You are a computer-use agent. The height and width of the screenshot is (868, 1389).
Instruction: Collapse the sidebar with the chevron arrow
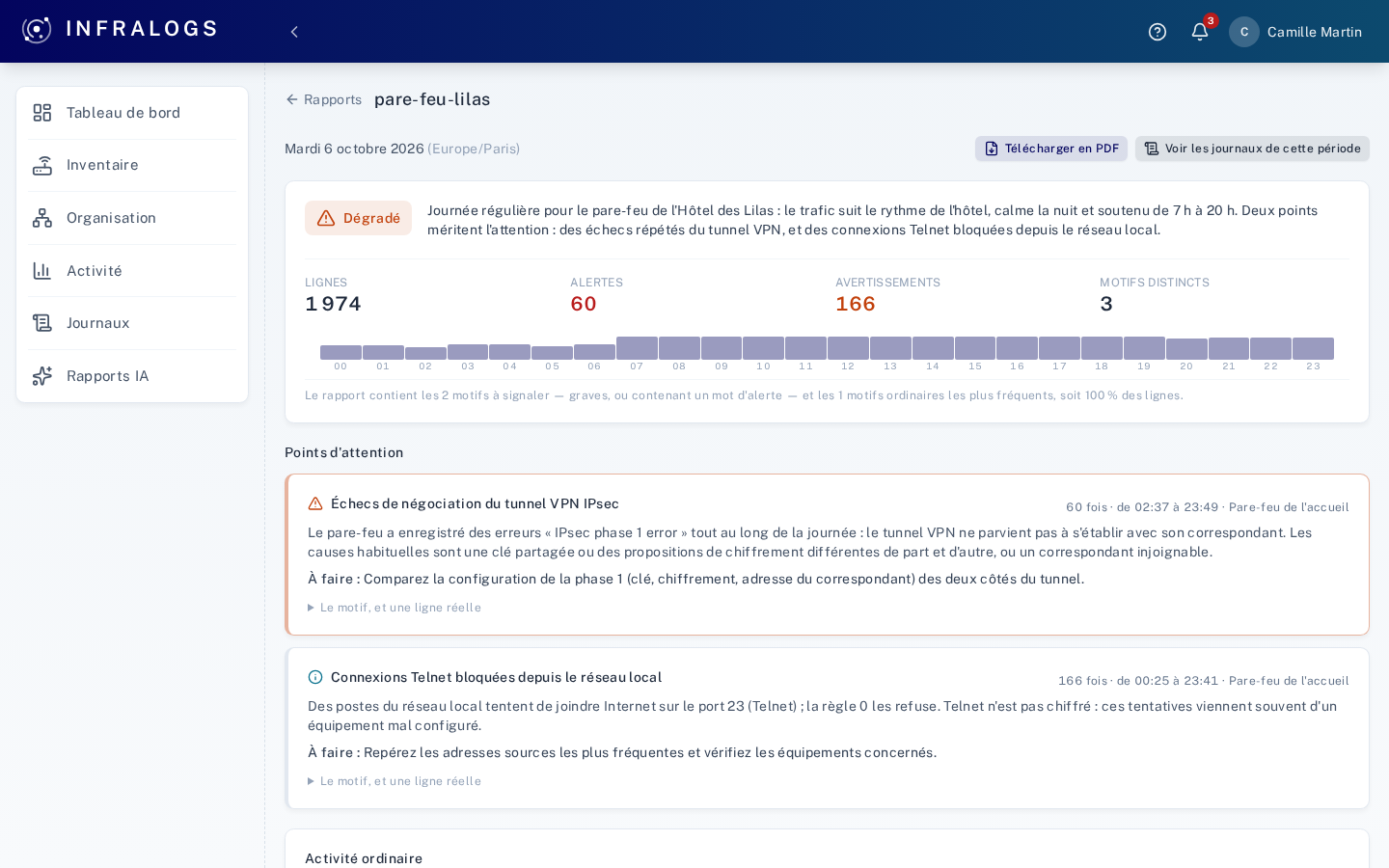coord(294,32)
